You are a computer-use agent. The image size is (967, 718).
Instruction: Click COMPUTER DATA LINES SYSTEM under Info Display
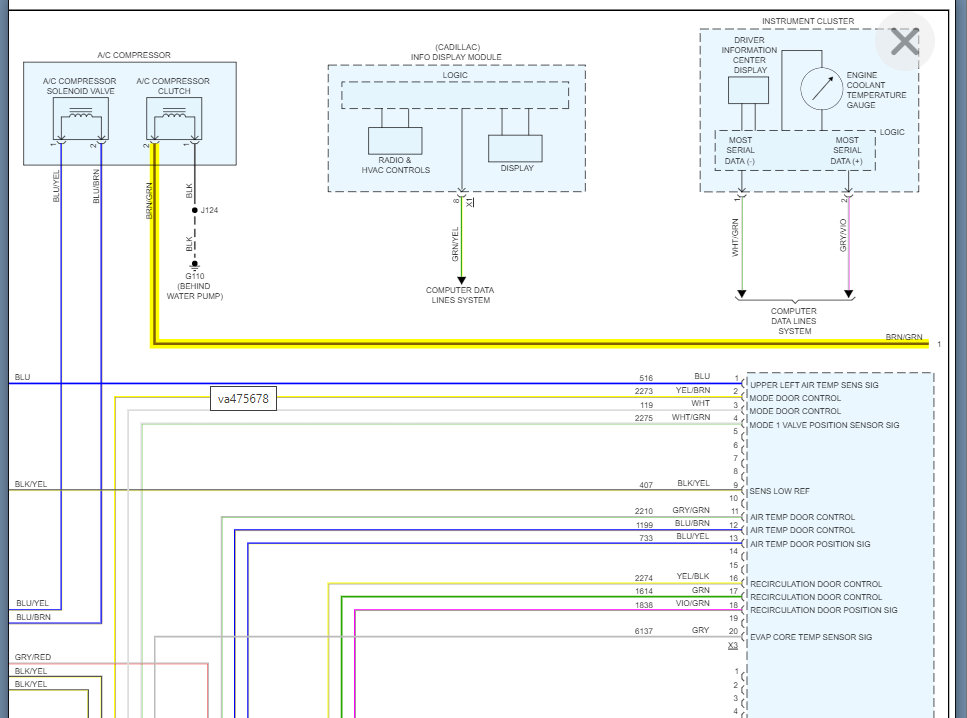[x=460, y=295]
